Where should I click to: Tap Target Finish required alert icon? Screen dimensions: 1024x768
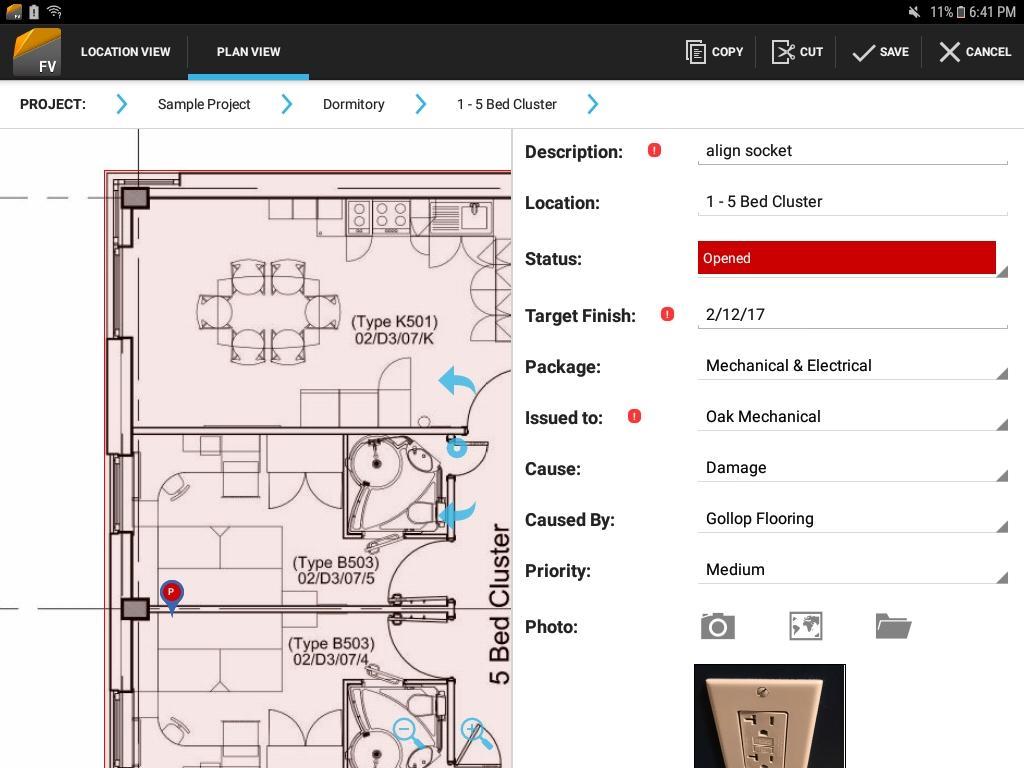pyautogui.click(x=667, y=314)
